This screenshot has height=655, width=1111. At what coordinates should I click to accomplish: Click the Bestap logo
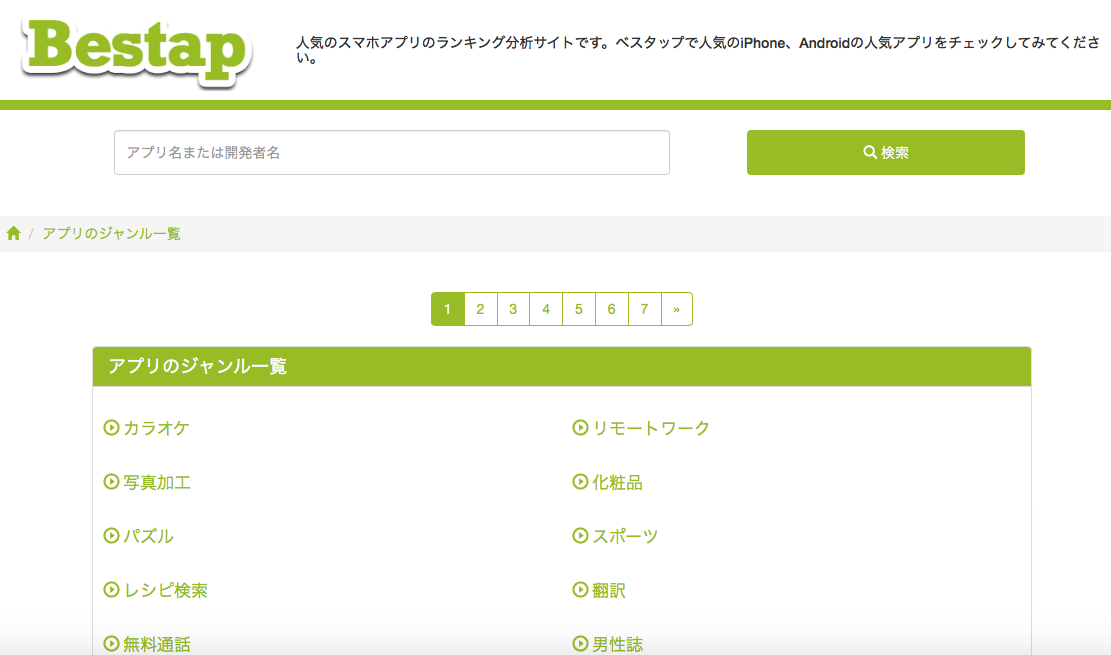136,50
